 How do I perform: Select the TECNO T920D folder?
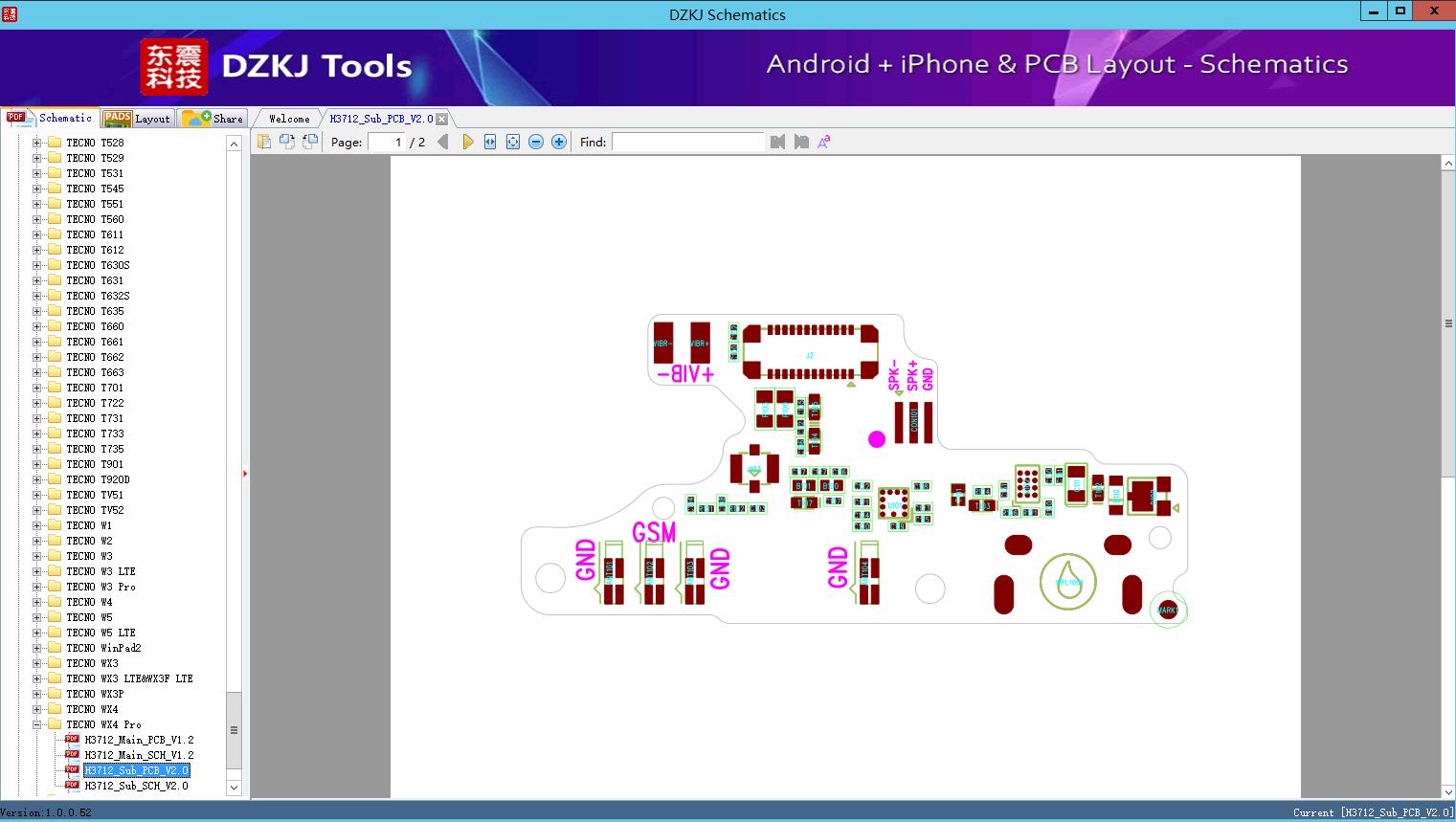[98, 479]
